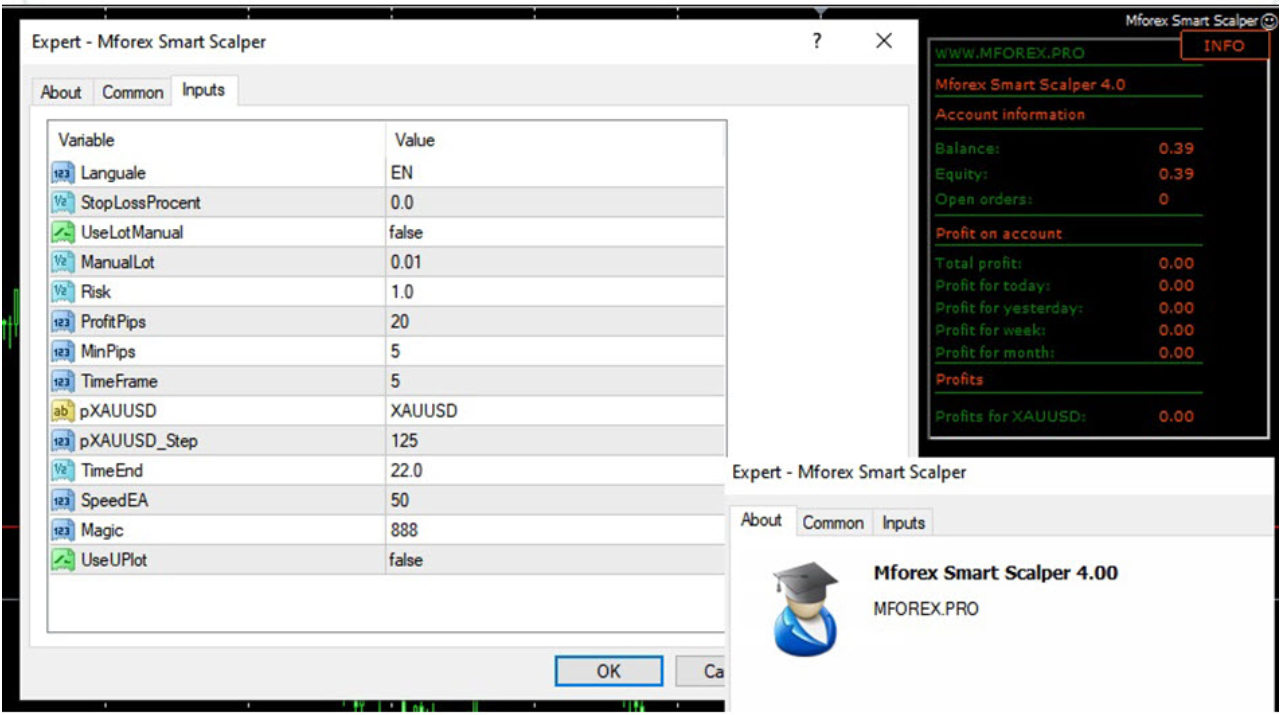Click the StopLossProcent double type icon
1280x715 pixels.
(x=63, y=203)
